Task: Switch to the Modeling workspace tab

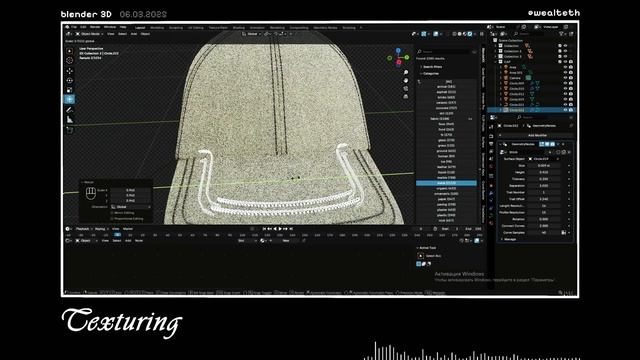Action: tap(157, 27)
